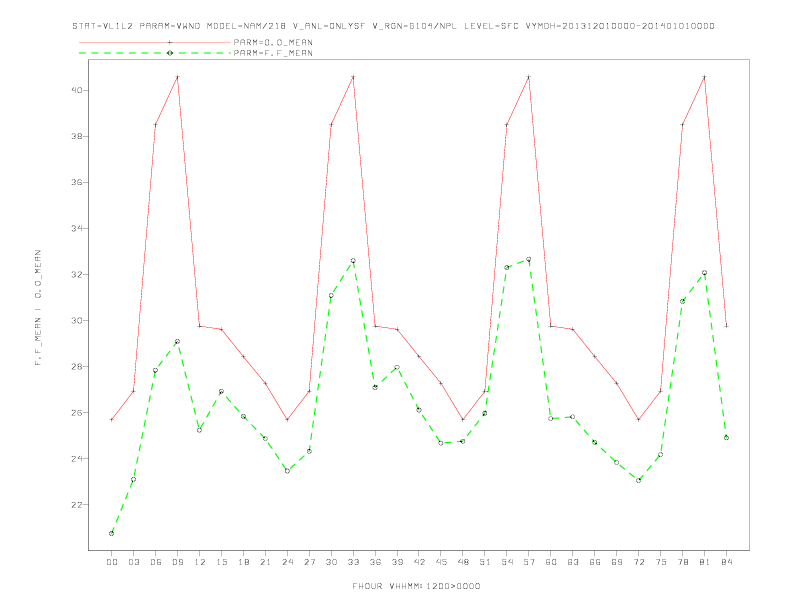792x612 pixels.
Task: Select the red solid legend line sample
Action: tap(155, 42)
